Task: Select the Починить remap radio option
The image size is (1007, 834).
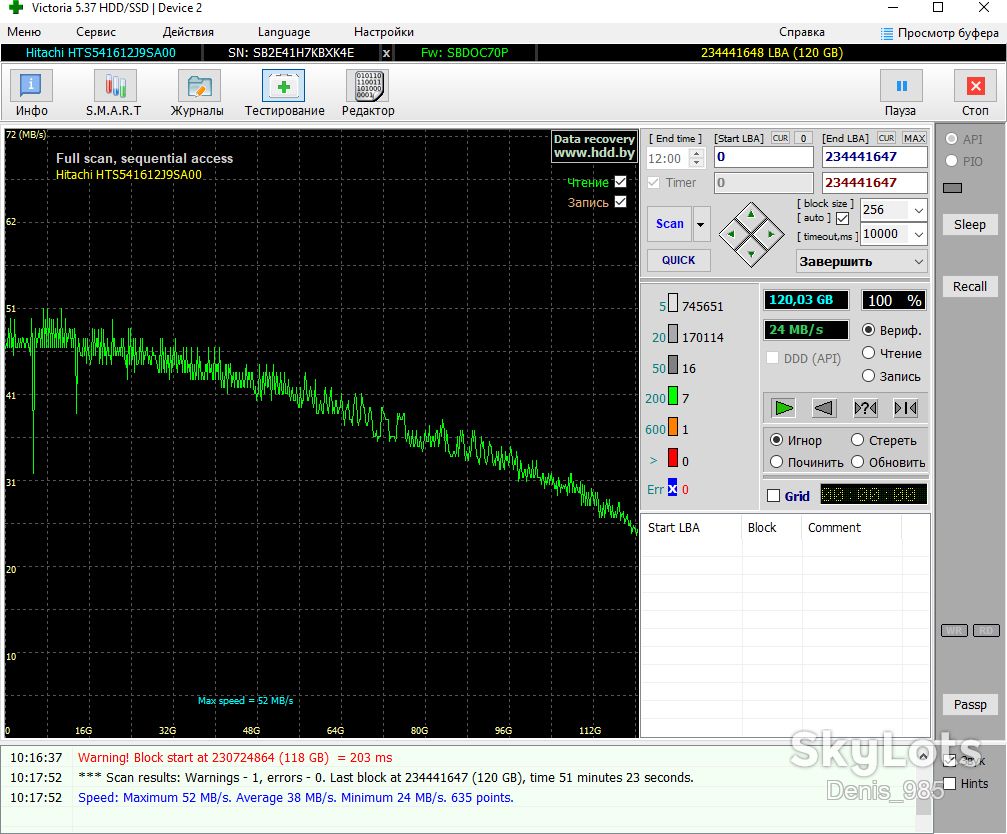Action: 776,462
